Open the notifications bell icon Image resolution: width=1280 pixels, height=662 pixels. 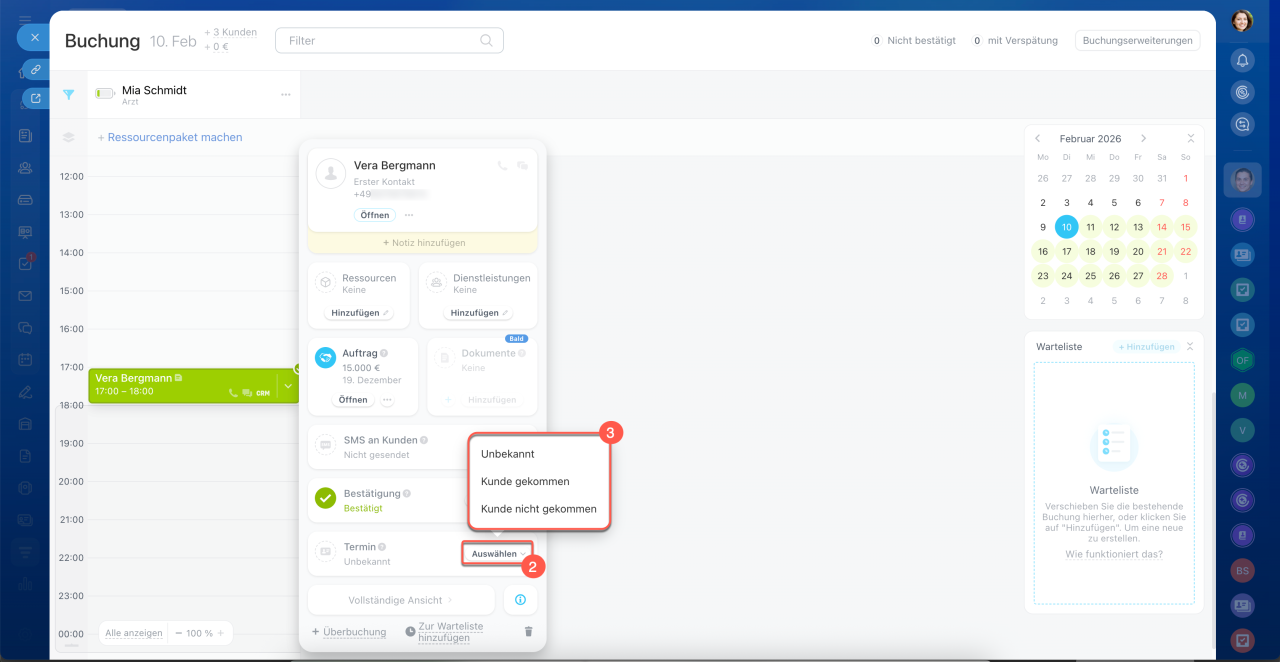pos(1242,60)
